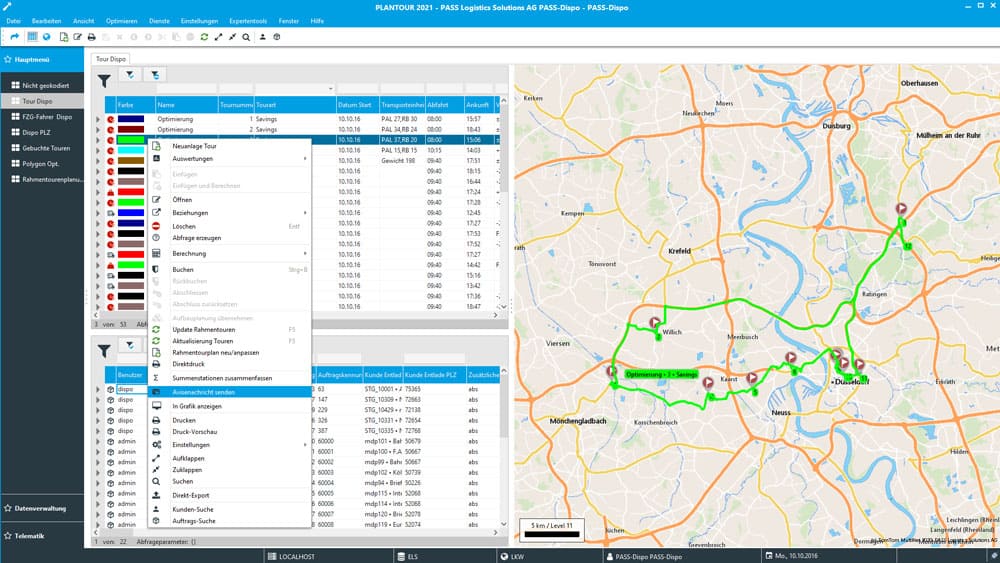The width and height of the screenshot is (1000, 563).
Task: Click the apply-filter button above order table
Action: (129, 345)
